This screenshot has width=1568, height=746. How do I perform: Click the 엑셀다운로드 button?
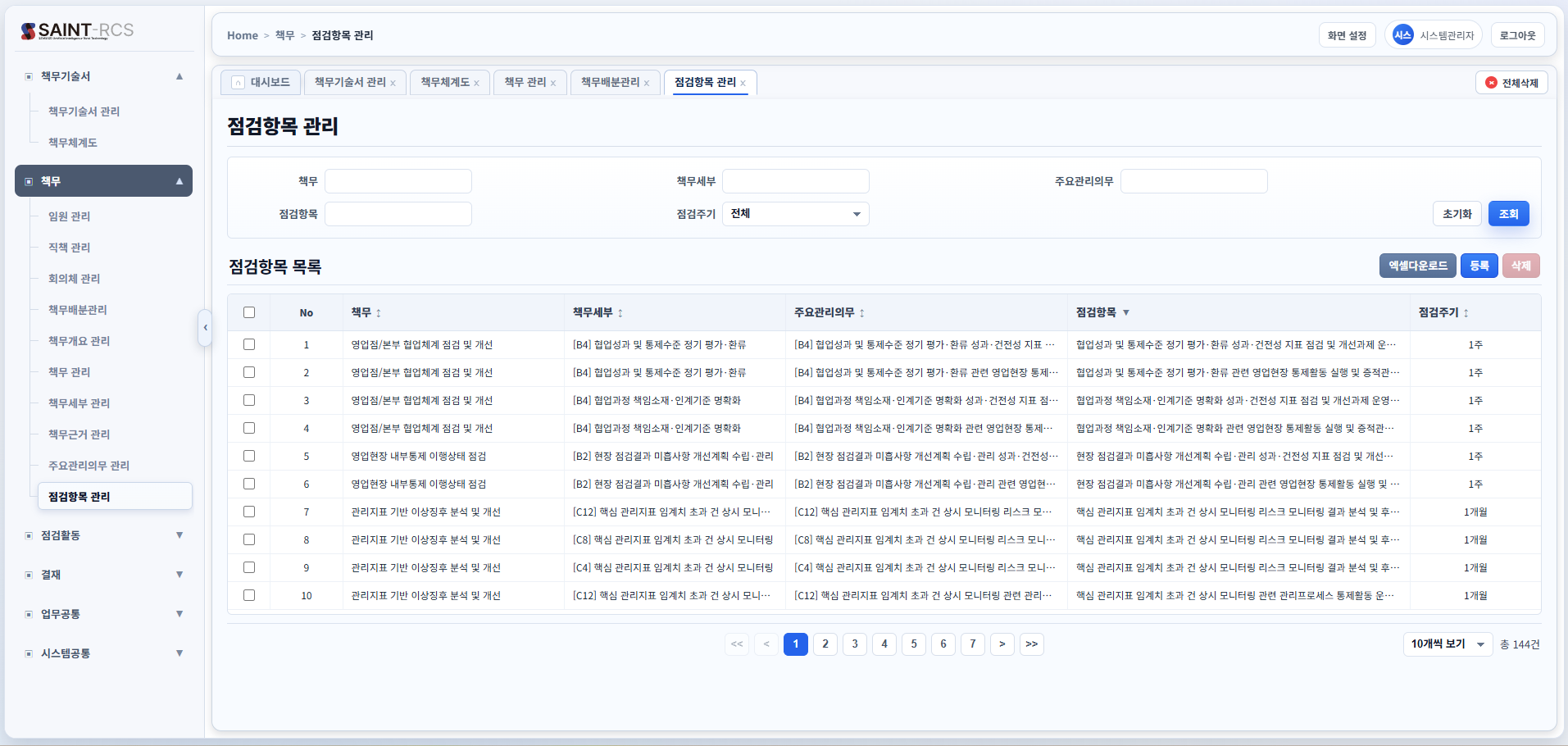pyautogui.click(x=1417, y=266)
